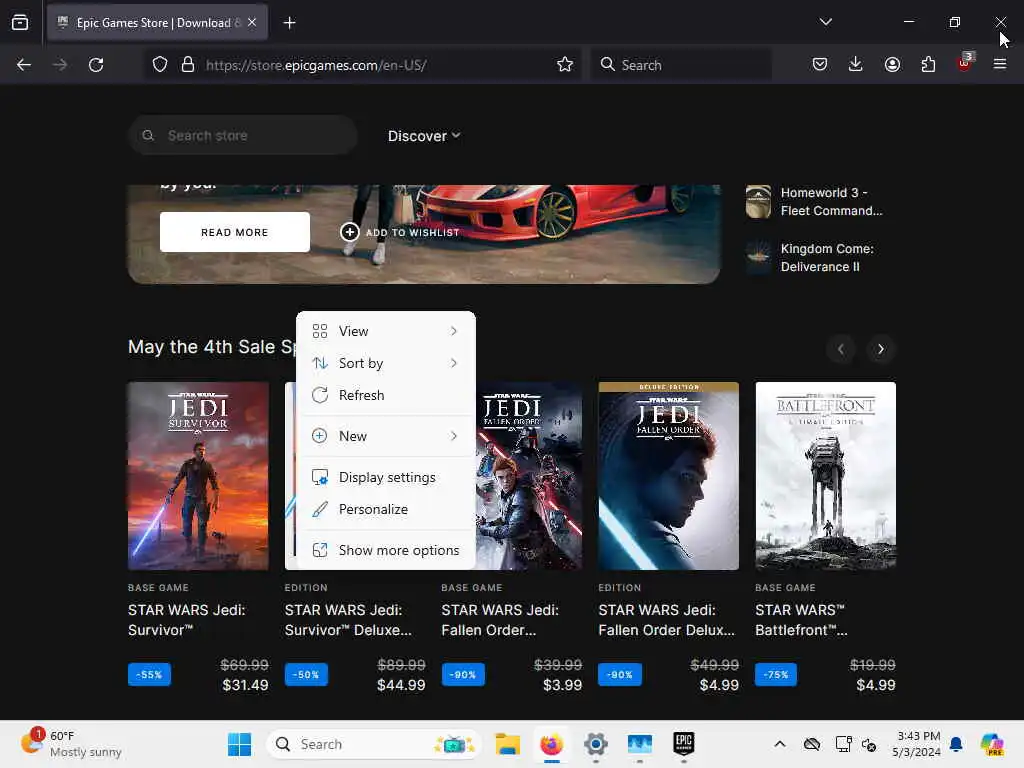This screenshot has width=1024, height=768.
Task: Click STAR WARS Battlefront title
Action: coord(801,620)
